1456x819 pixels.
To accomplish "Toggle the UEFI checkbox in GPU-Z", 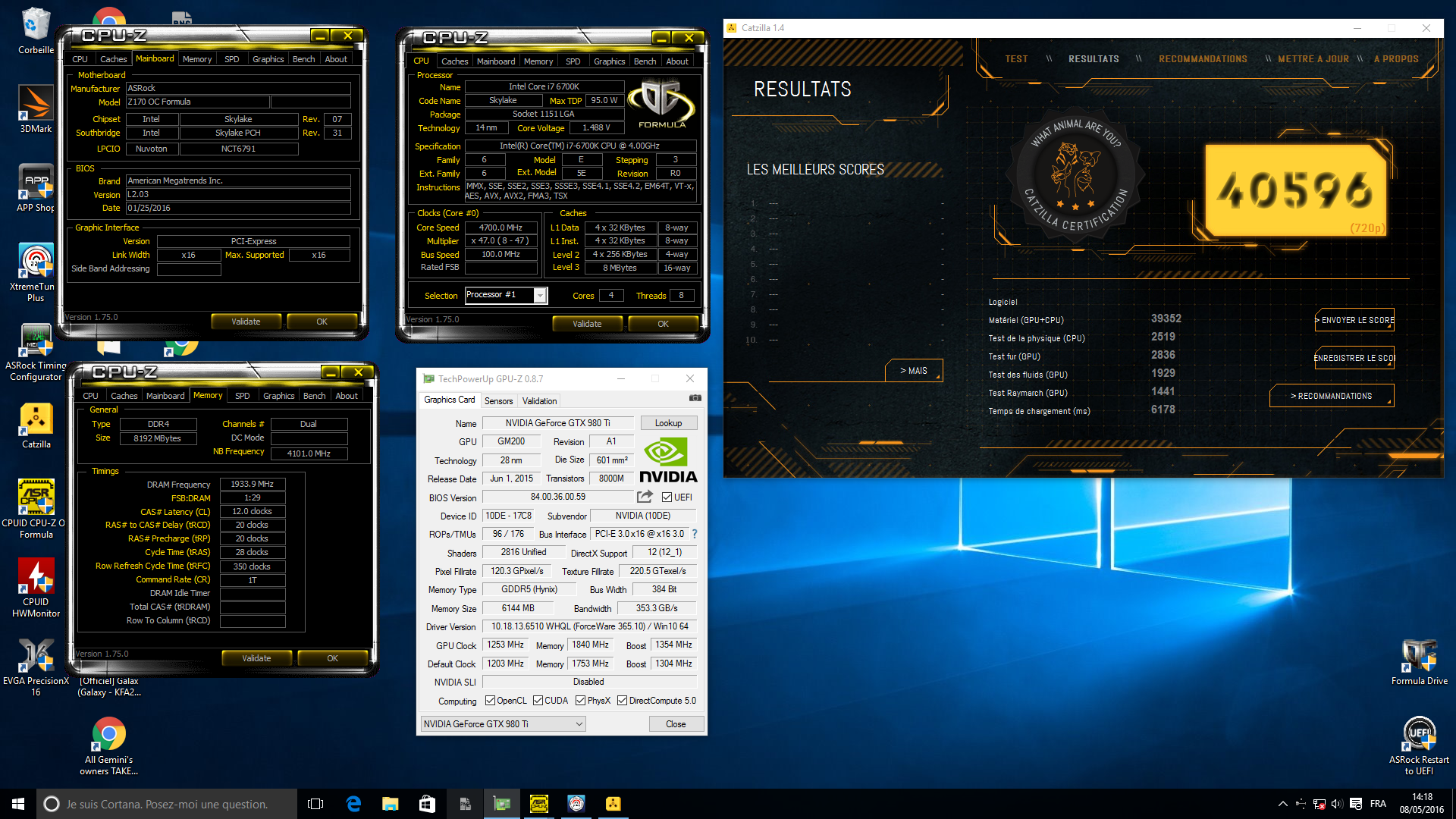I will pos(667,497).
